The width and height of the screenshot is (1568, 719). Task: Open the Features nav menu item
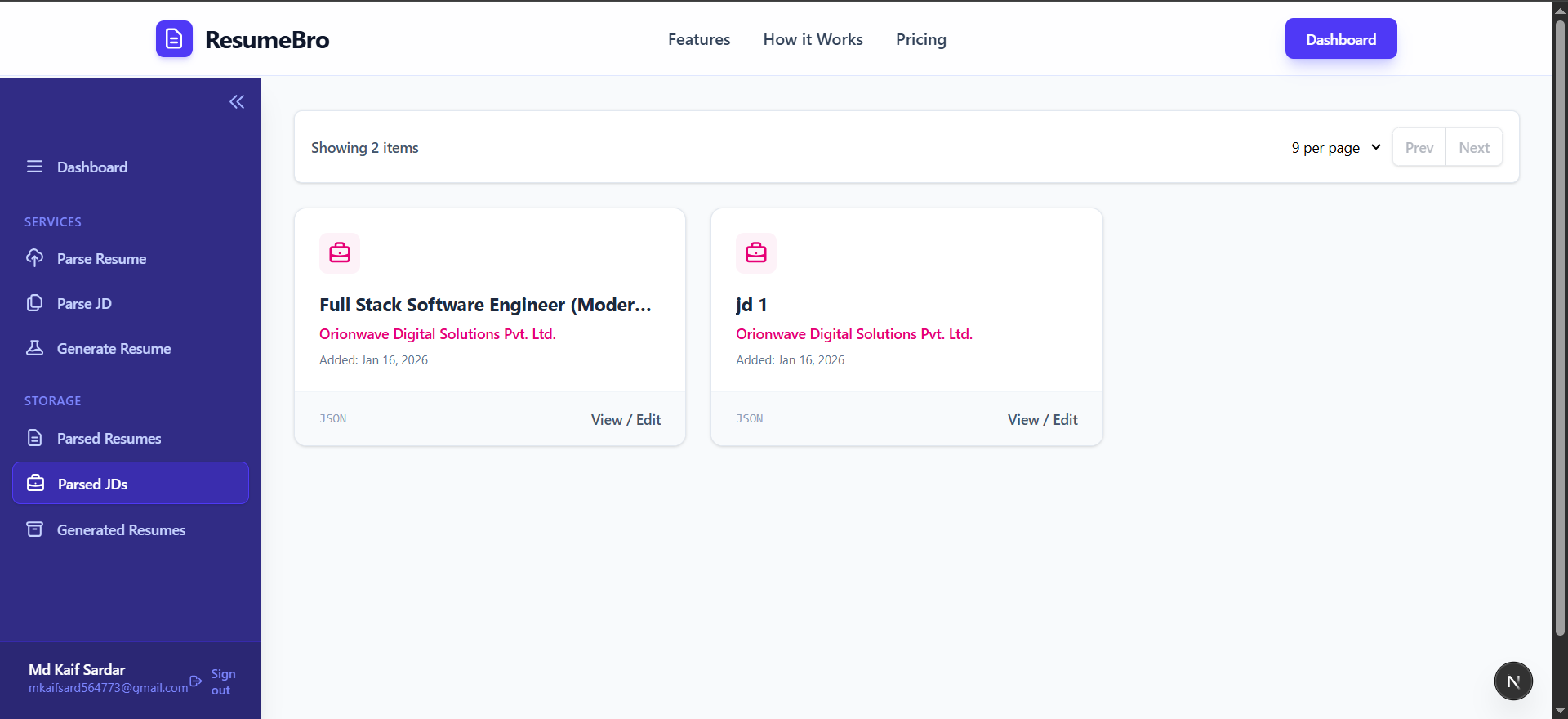pyautogui.click(x=699, y=39)
